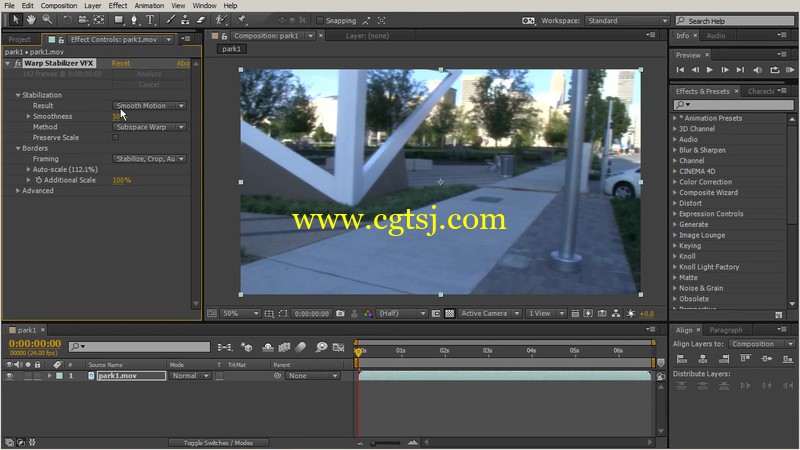The height and width of the screenshot is (450, 800).
Task: Open the Animation menu
Action: click(149, 6)
